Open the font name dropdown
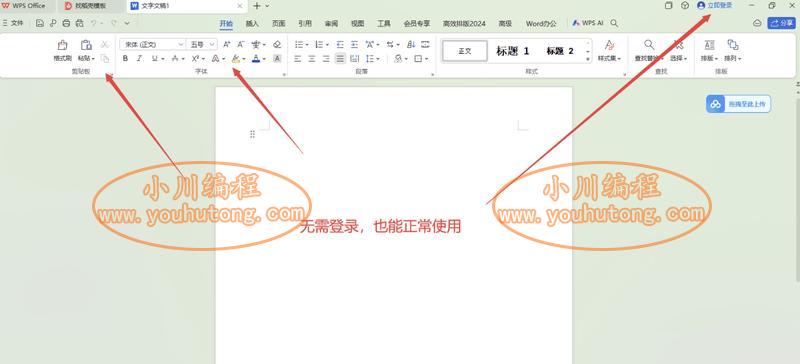Screen dimensions: 800x364 pos(152,44)
